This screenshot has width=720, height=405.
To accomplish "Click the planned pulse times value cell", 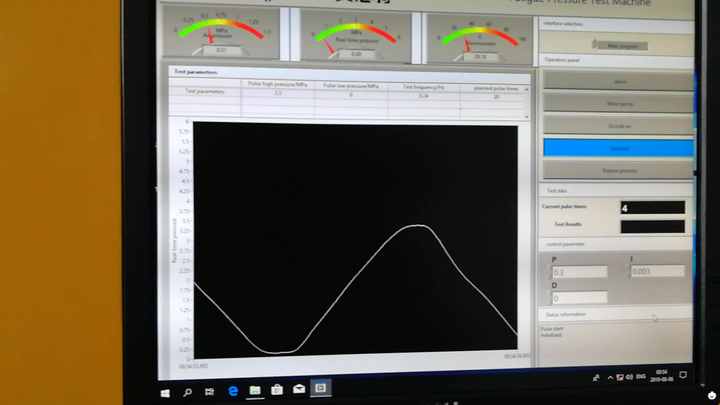I will click(495, 97).
